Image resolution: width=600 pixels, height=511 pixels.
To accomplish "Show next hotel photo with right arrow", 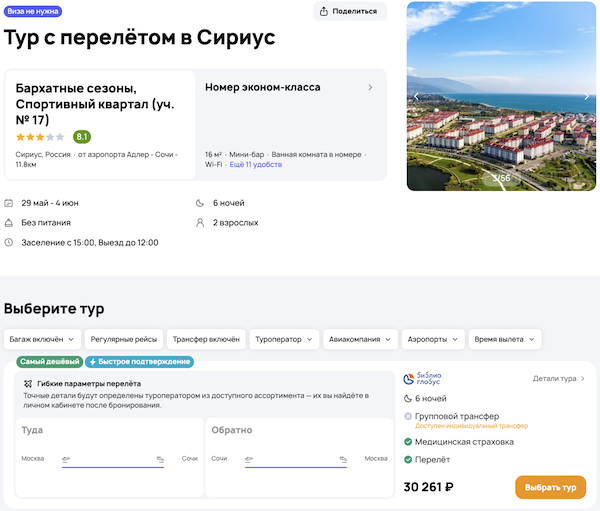I will pos(587,97).
